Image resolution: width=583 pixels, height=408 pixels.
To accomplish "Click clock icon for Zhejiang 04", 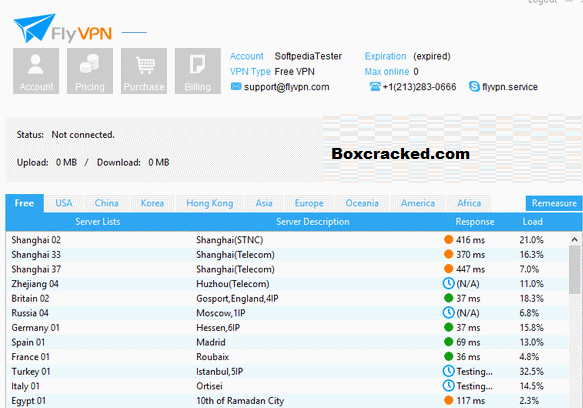I will pos(448,283).
